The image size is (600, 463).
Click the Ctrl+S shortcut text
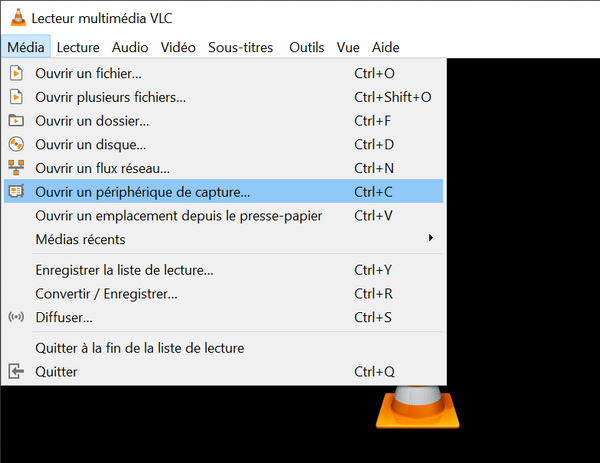pos(373,317)
